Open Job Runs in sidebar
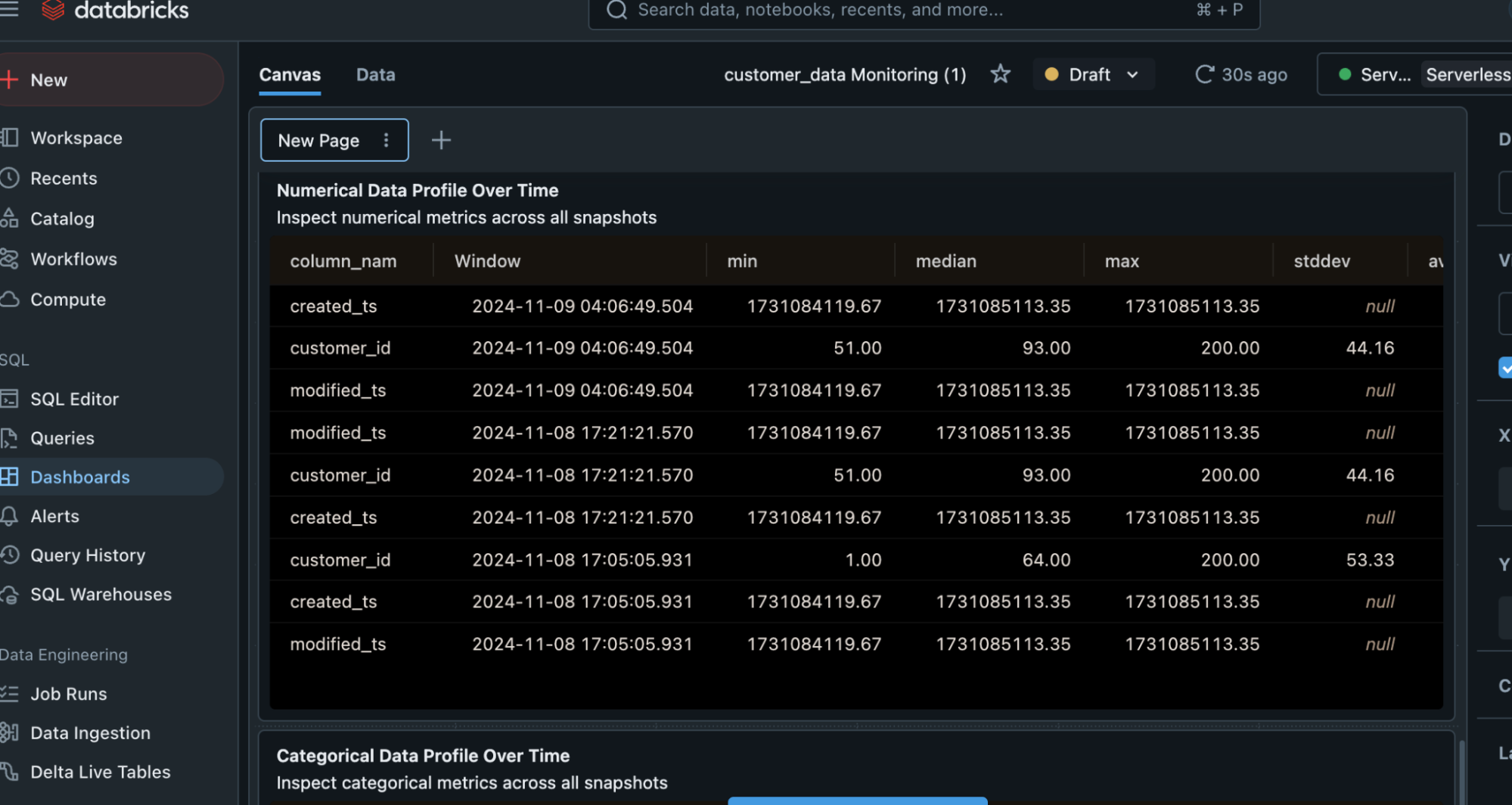 [68, 694]
